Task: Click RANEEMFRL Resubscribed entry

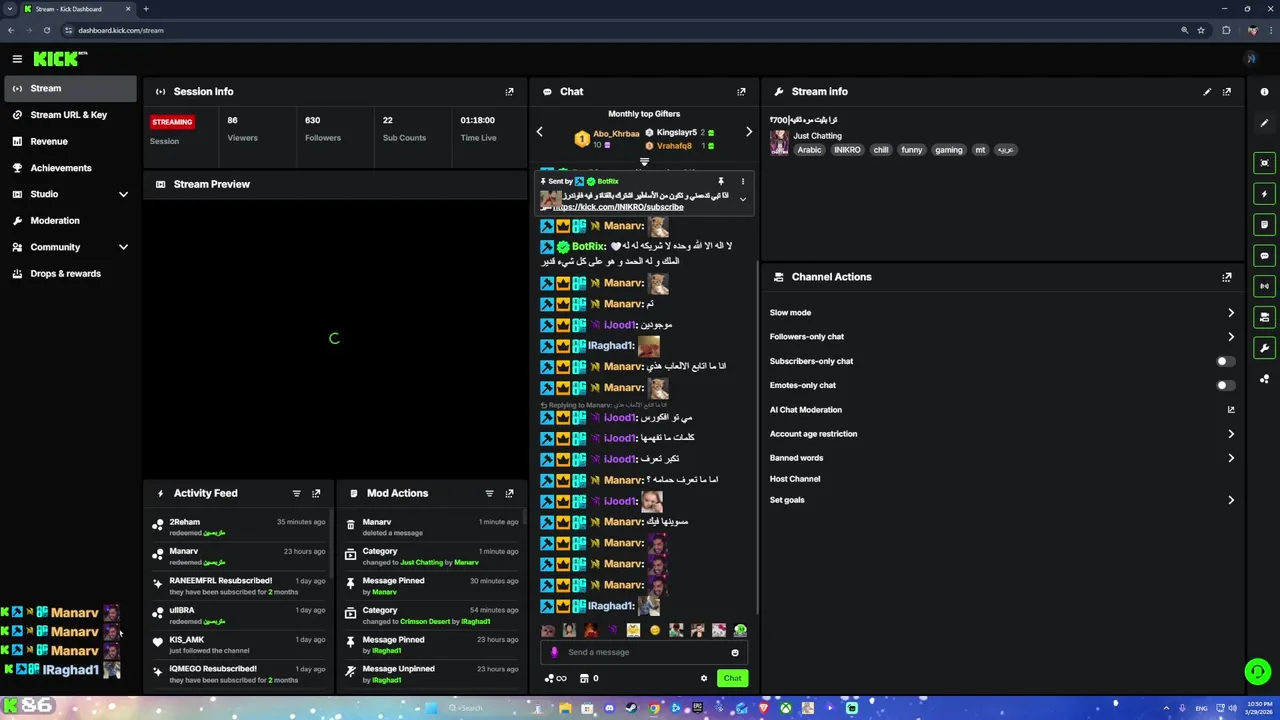Action: coord(238,586)
